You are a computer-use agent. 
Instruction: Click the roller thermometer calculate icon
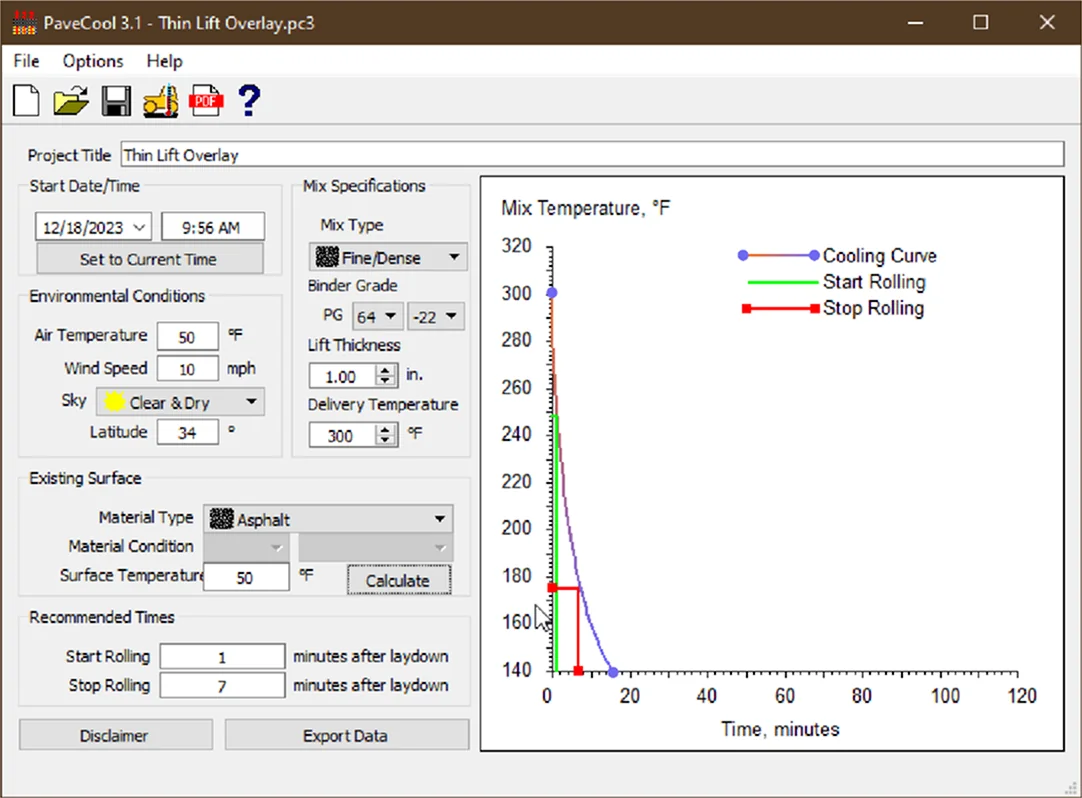[x=160, y=100]
